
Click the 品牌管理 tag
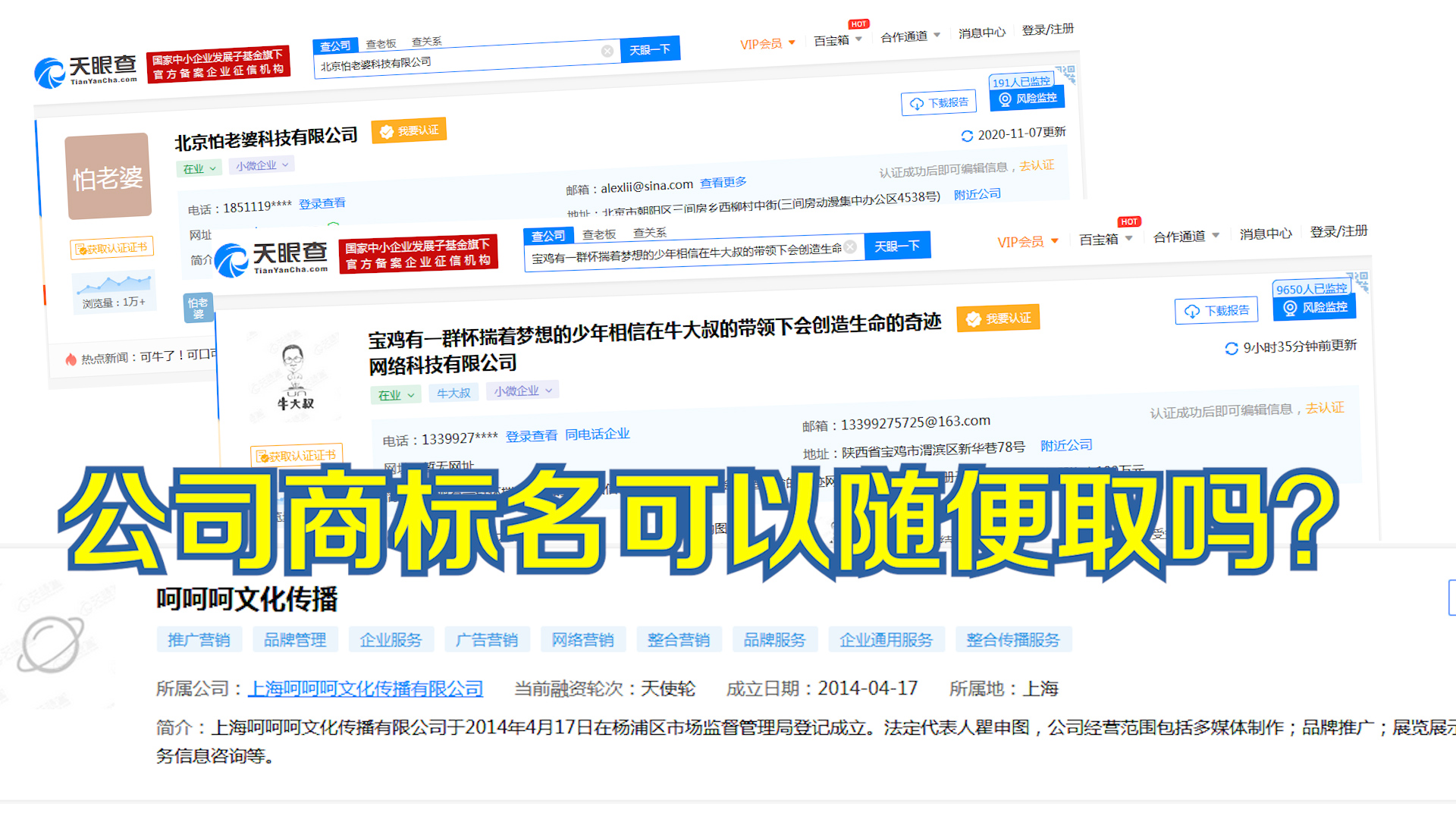pyautogui.click(x=295, y=639)
